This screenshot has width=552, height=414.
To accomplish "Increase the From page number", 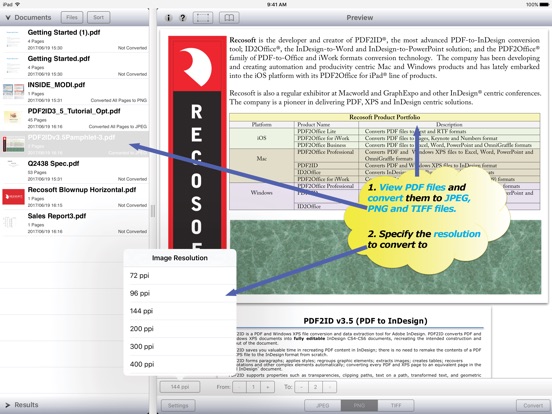I will [268, 387].
